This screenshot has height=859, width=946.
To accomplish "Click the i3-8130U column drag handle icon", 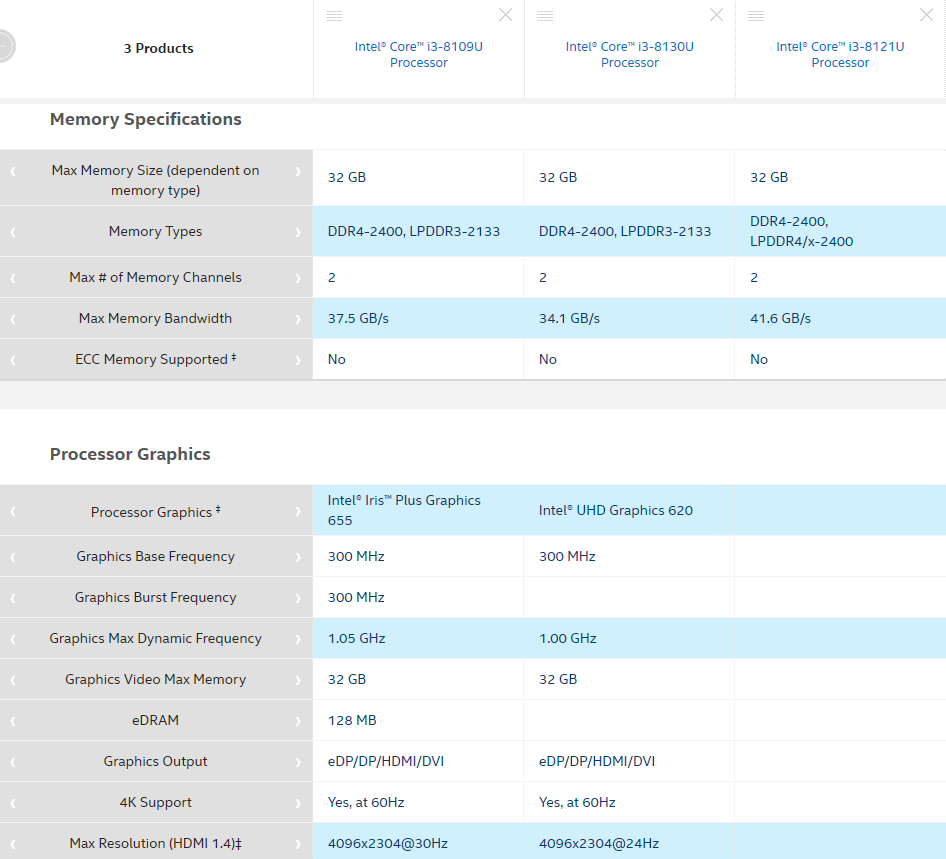I will [x=545, y=16].
